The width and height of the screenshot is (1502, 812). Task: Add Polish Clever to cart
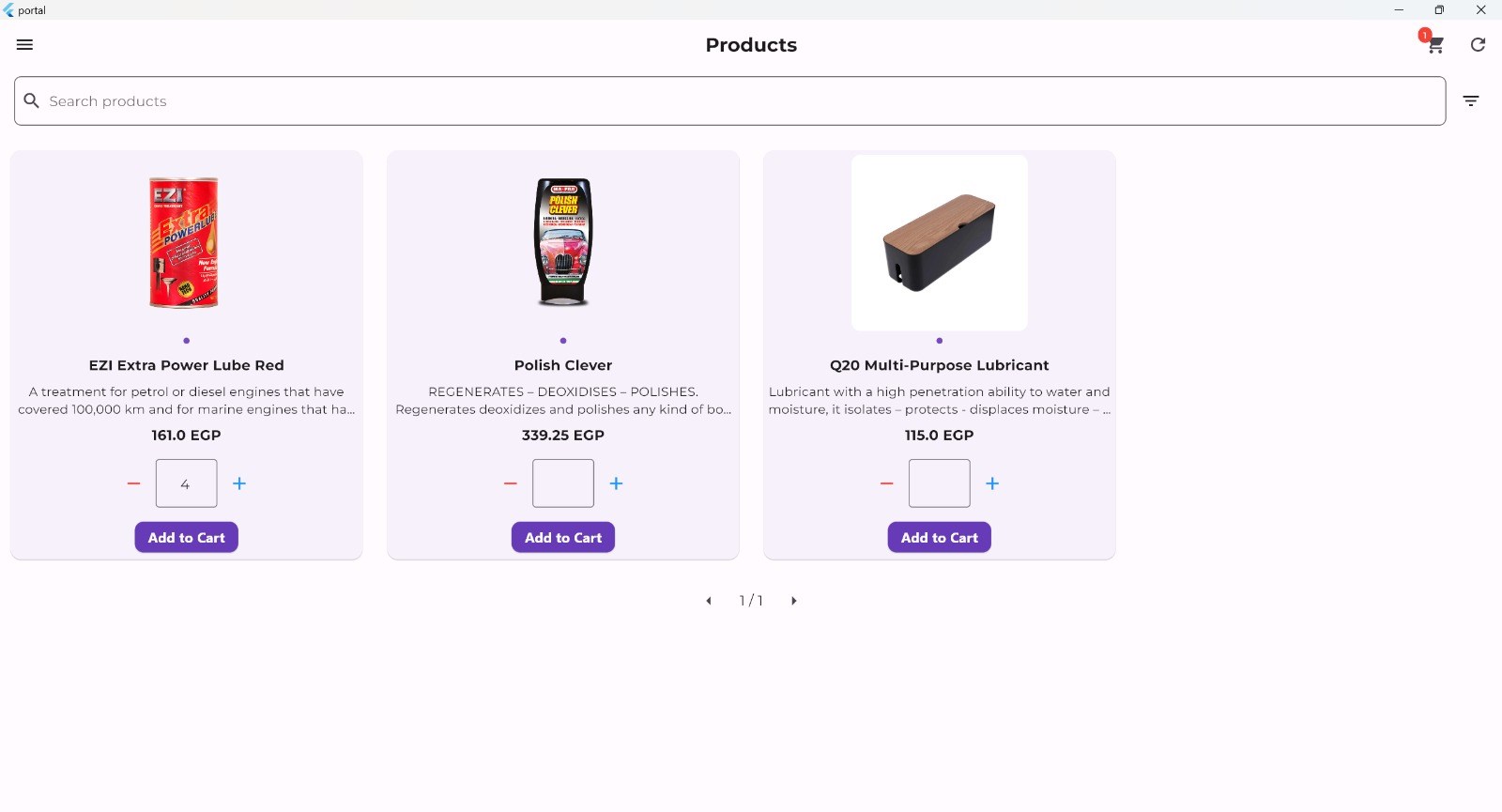pos(563,538)
